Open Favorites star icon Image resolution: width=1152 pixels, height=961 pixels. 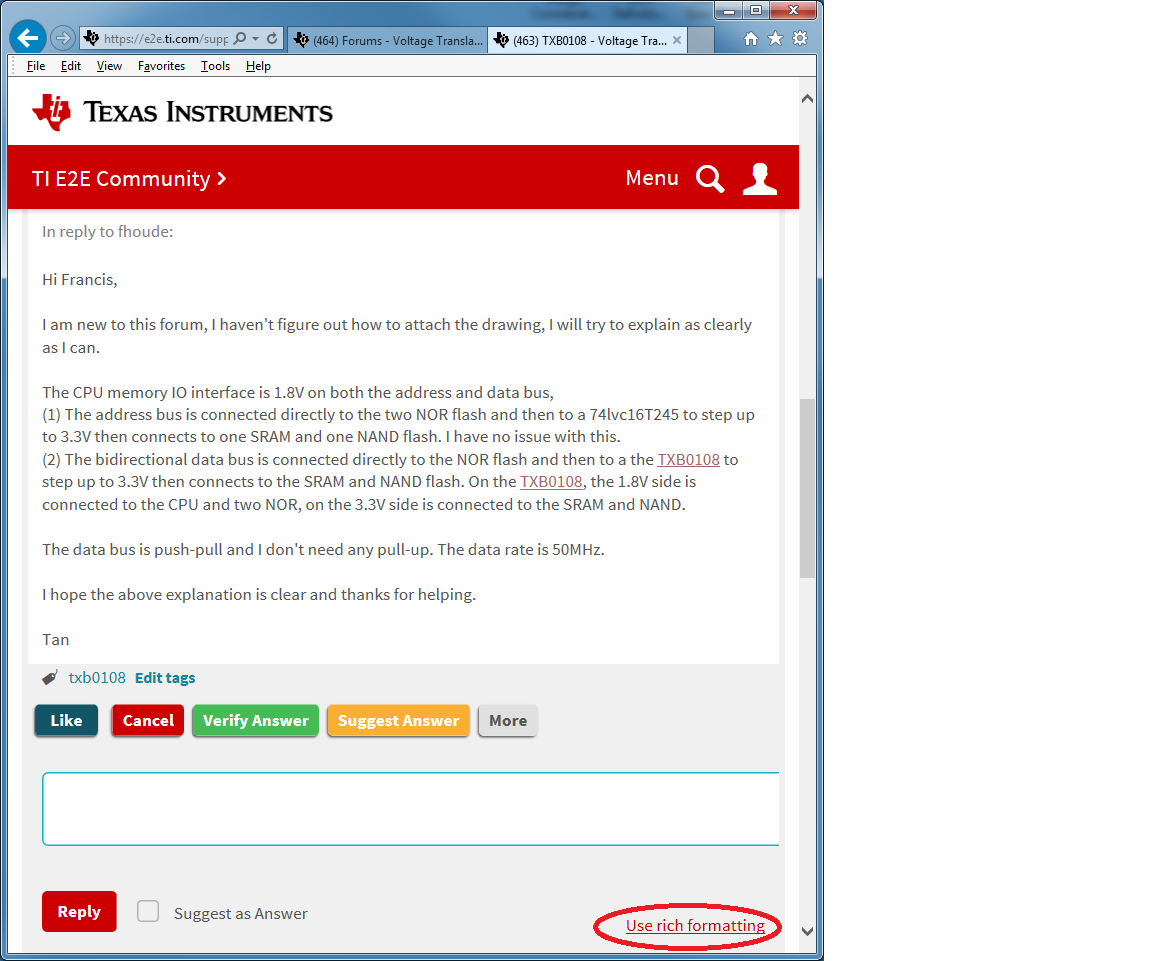[775, 38]
